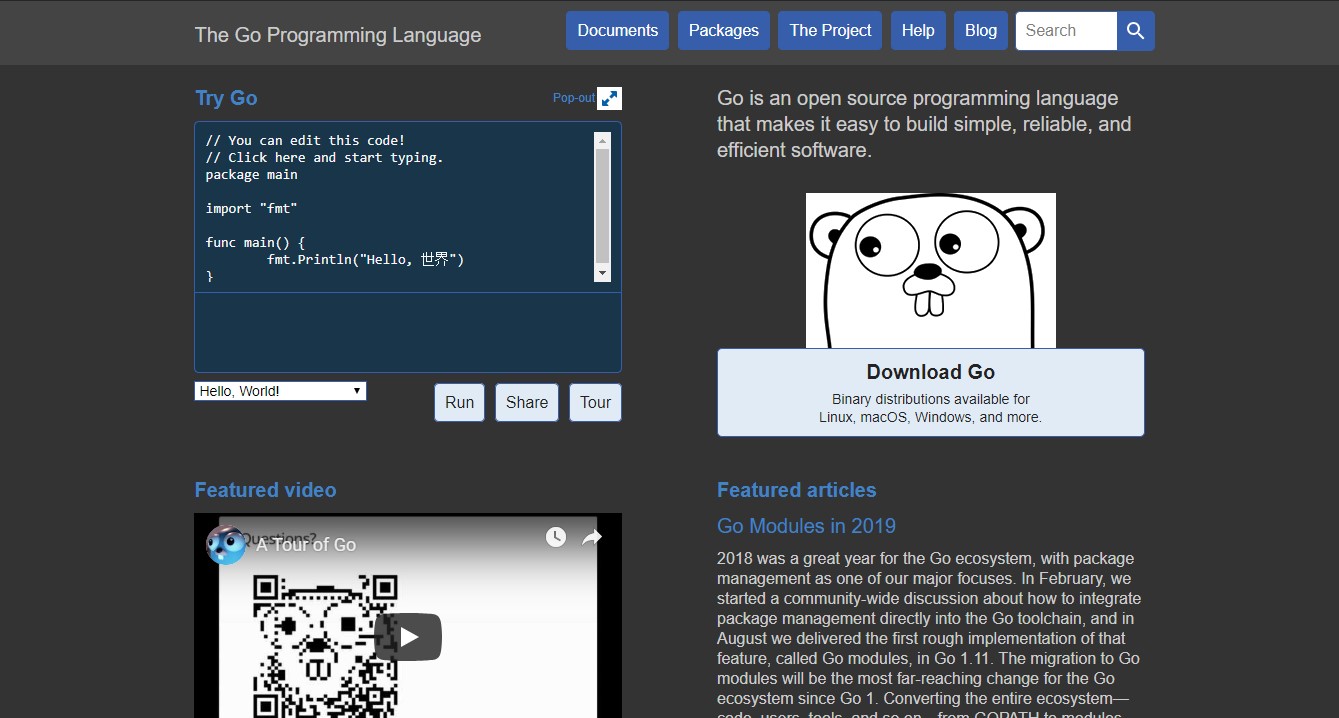
Task: Pop out the Try Go editor
Action: pos(608,98)
